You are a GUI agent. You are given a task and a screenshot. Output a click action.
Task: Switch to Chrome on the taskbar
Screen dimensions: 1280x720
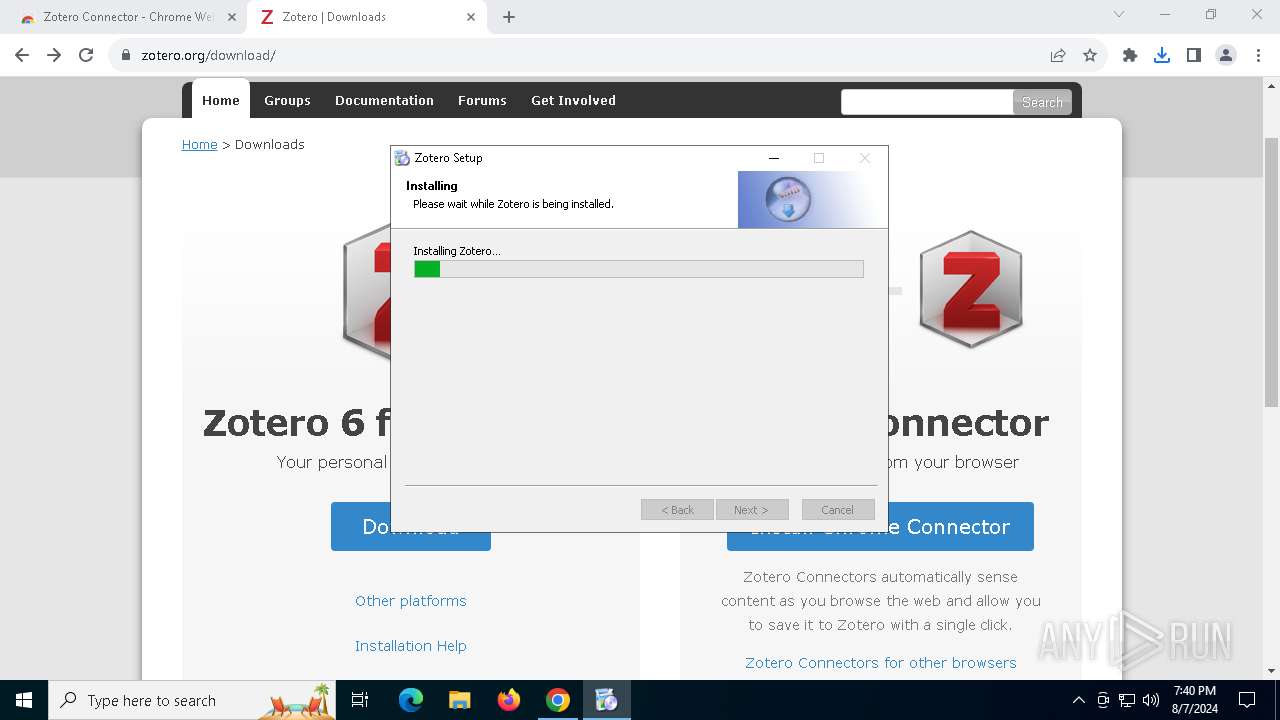pos(558,700)
